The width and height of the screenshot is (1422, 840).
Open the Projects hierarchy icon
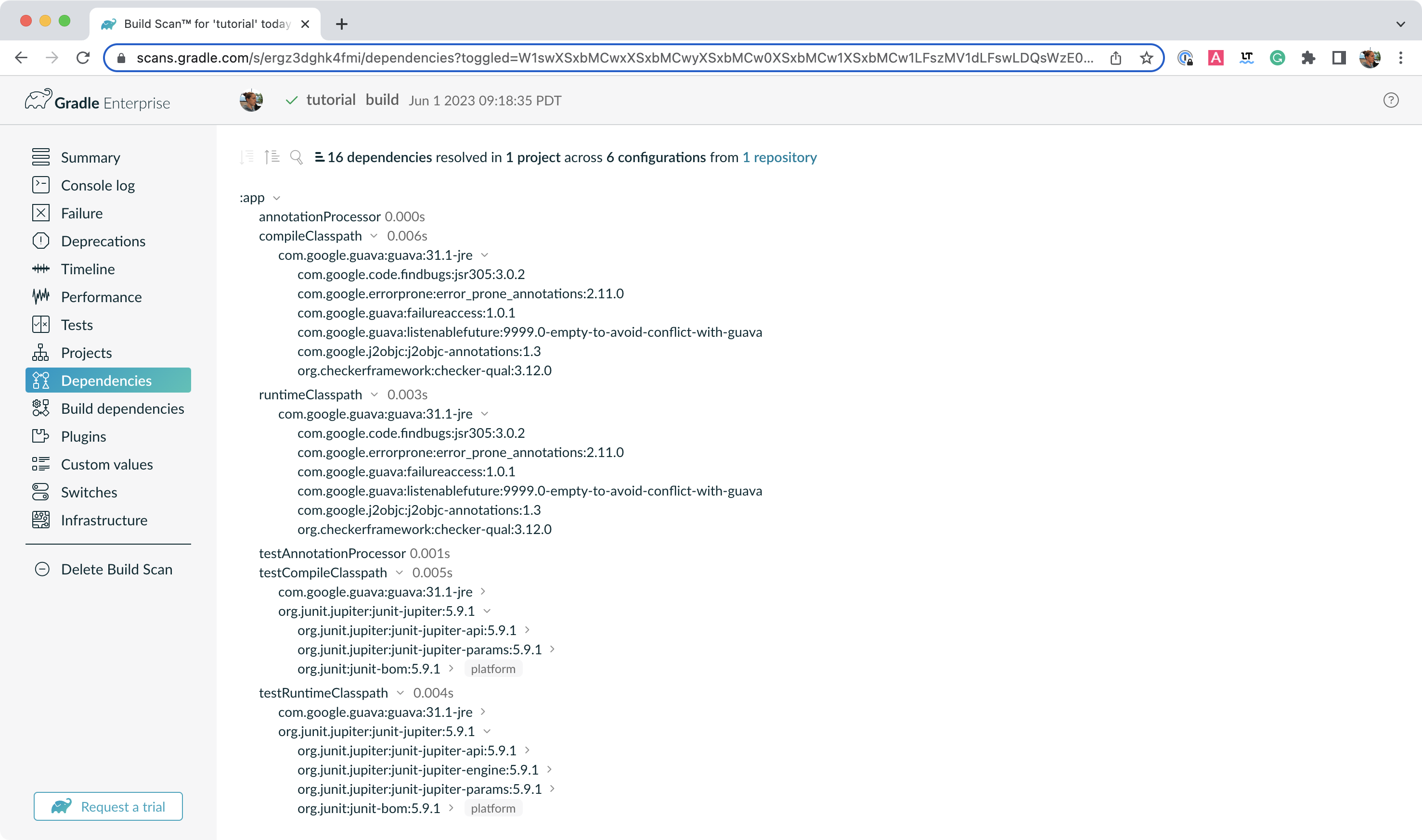(x=40, y=353)
